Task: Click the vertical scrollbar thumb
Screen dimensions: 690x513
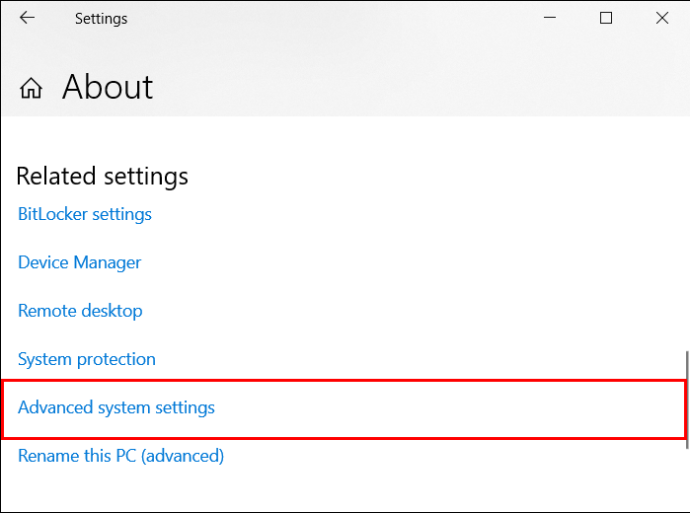Action: [x=687, y=400]
